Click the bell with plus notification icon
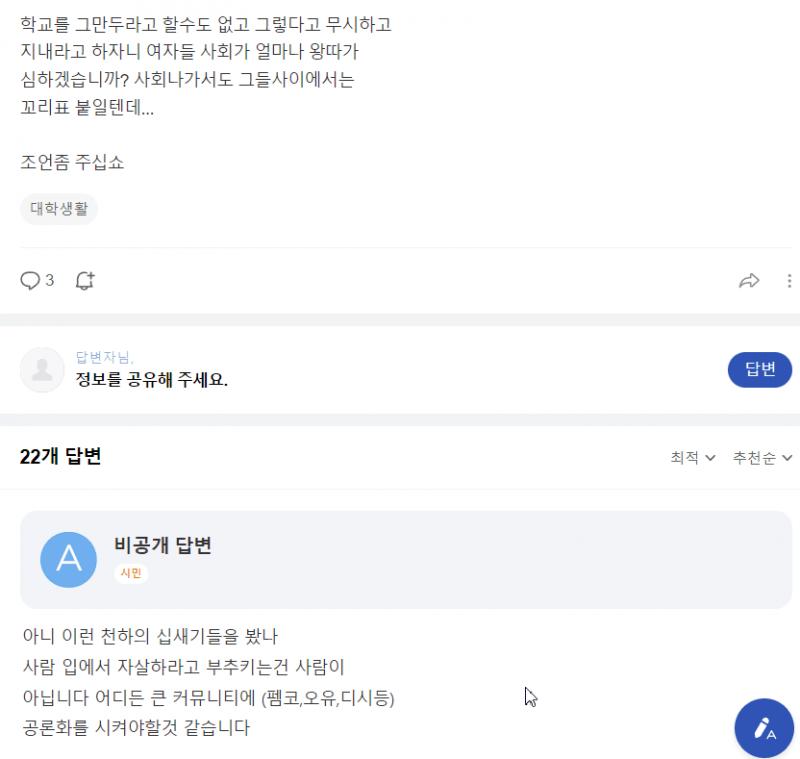This screenshot has height=759, width=800. click(x=85, y=281)
